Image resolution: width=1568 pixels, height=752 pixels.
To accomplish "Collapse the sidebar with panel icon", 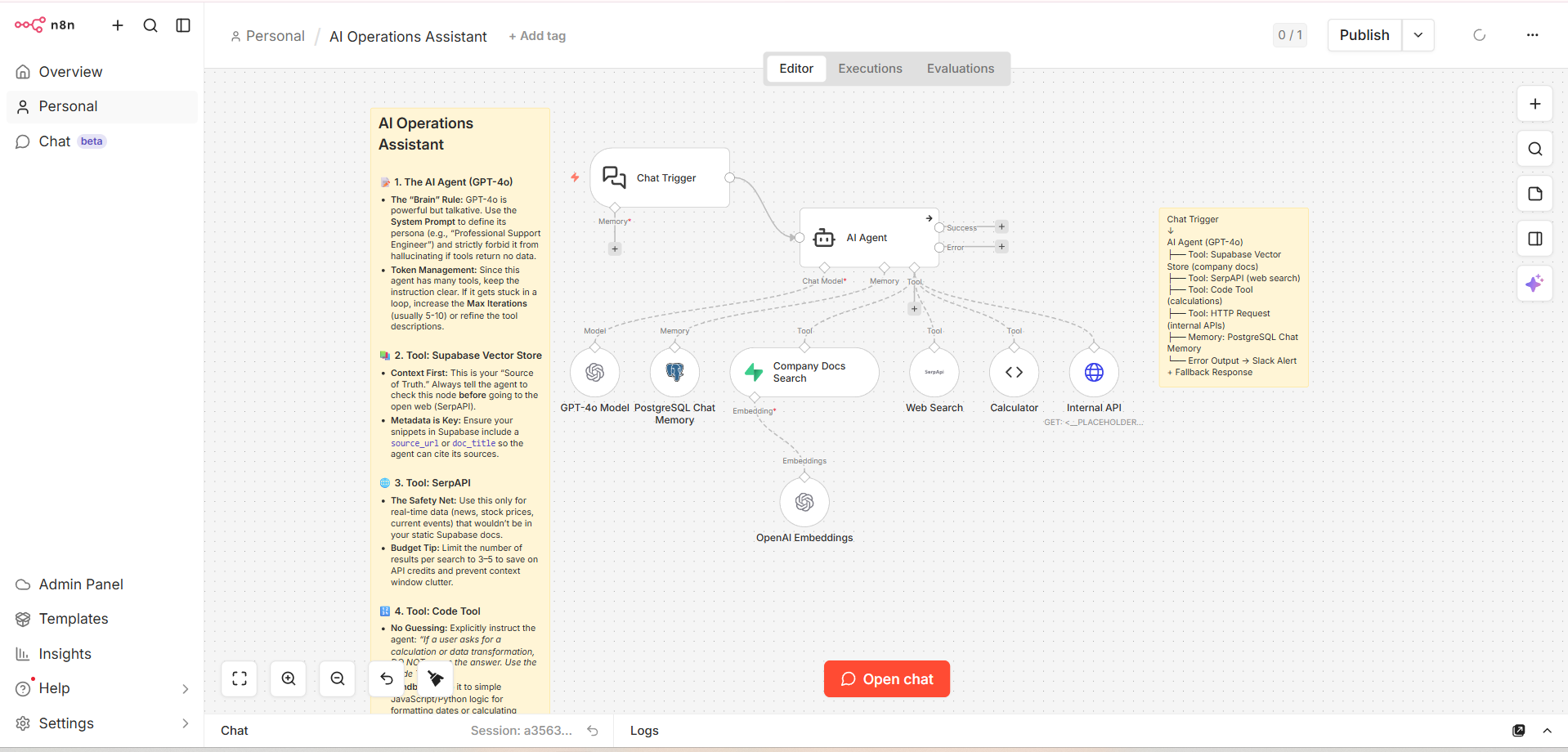I will pyautogui.click(x=183, y=25).
